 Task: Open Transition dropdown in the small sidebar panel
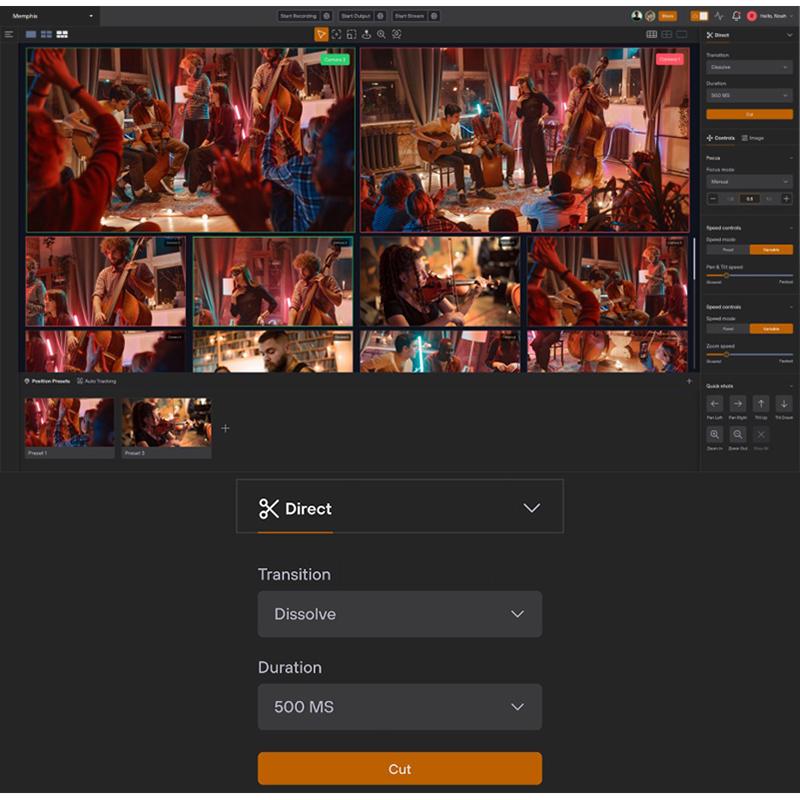[749, 67]
